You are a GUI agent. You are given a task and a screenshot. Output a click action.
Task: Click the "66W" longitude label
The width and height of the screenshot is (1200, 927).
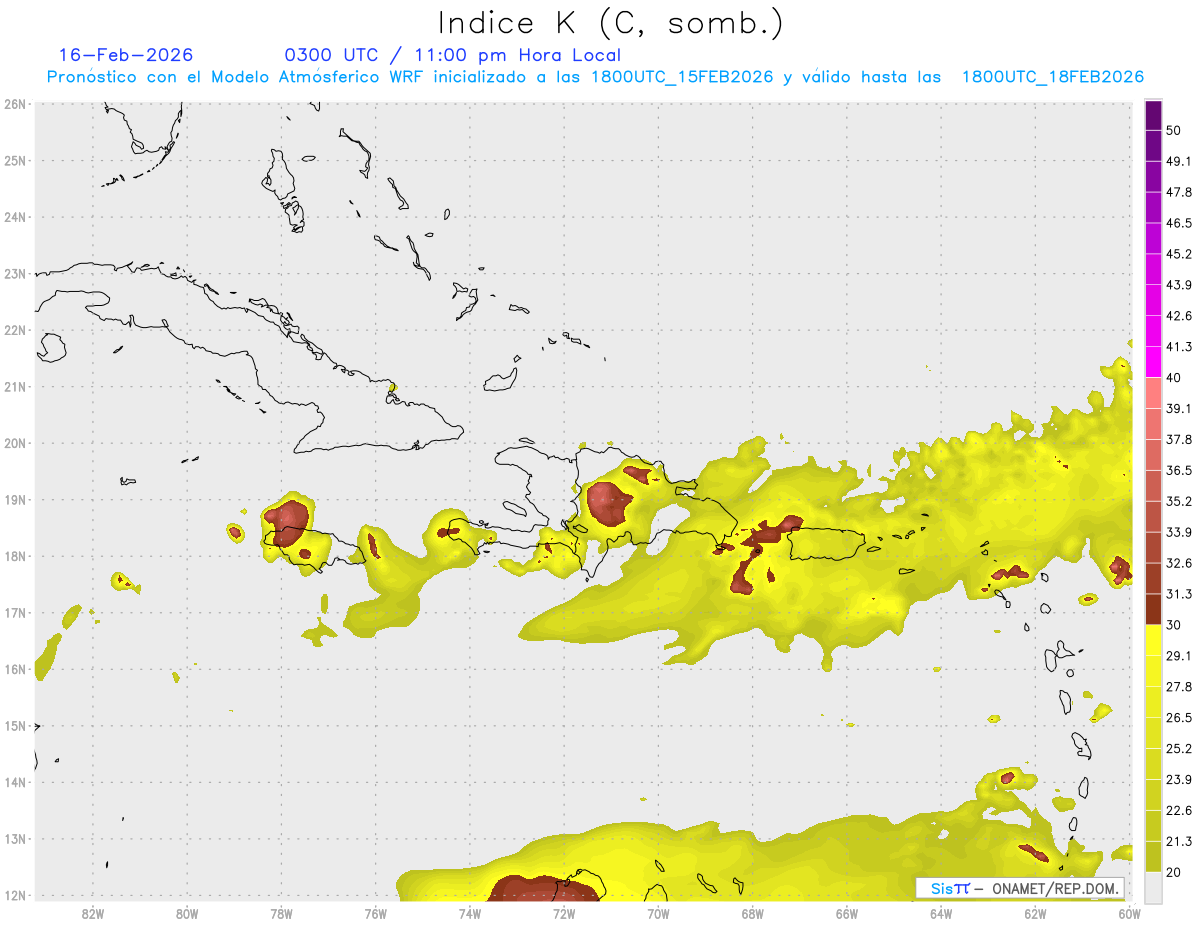point(847,913)
